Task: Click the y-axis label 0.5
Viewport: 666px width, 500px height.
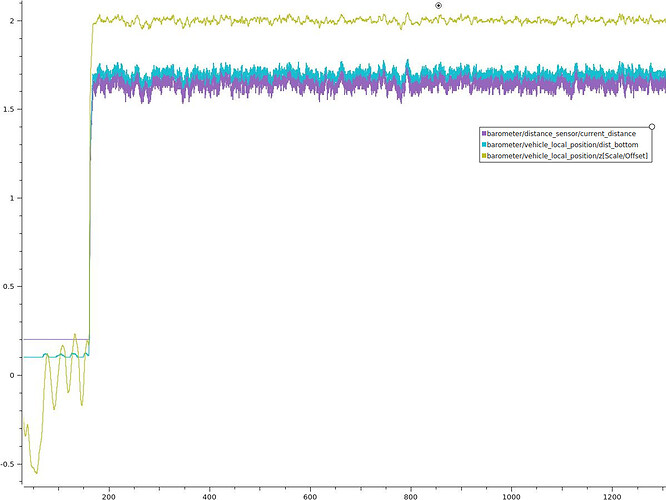Action: coord(8,286)
